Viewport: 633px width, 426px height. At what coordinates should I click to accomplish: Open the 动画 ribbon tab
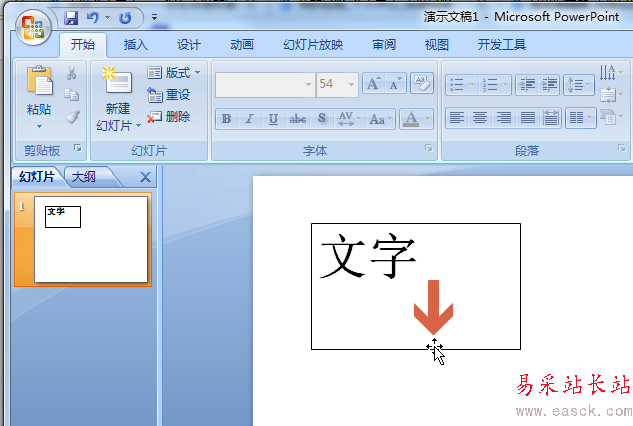[242, 44]
